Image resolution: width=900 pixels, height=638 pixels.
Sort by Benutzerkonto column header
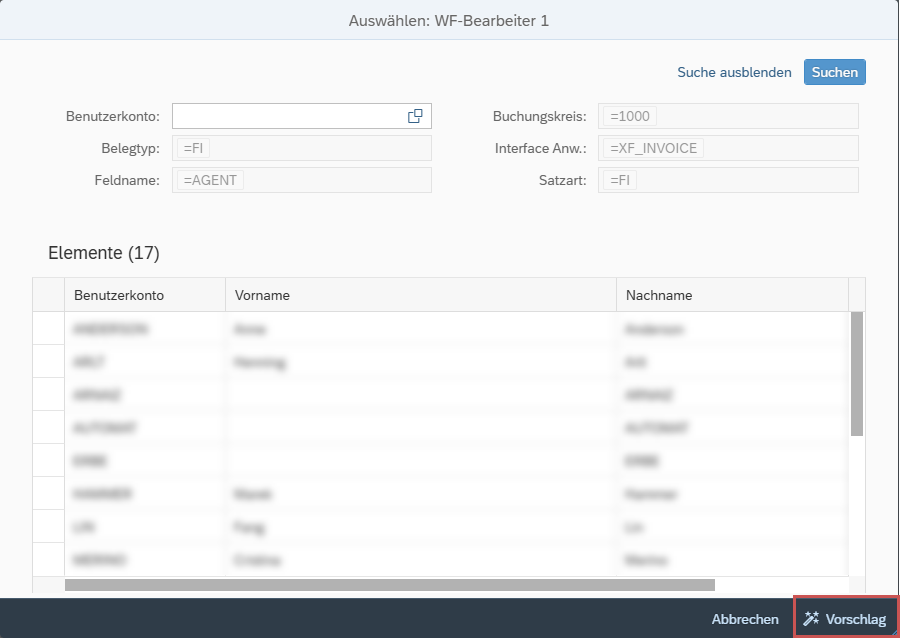pos(119,295)
